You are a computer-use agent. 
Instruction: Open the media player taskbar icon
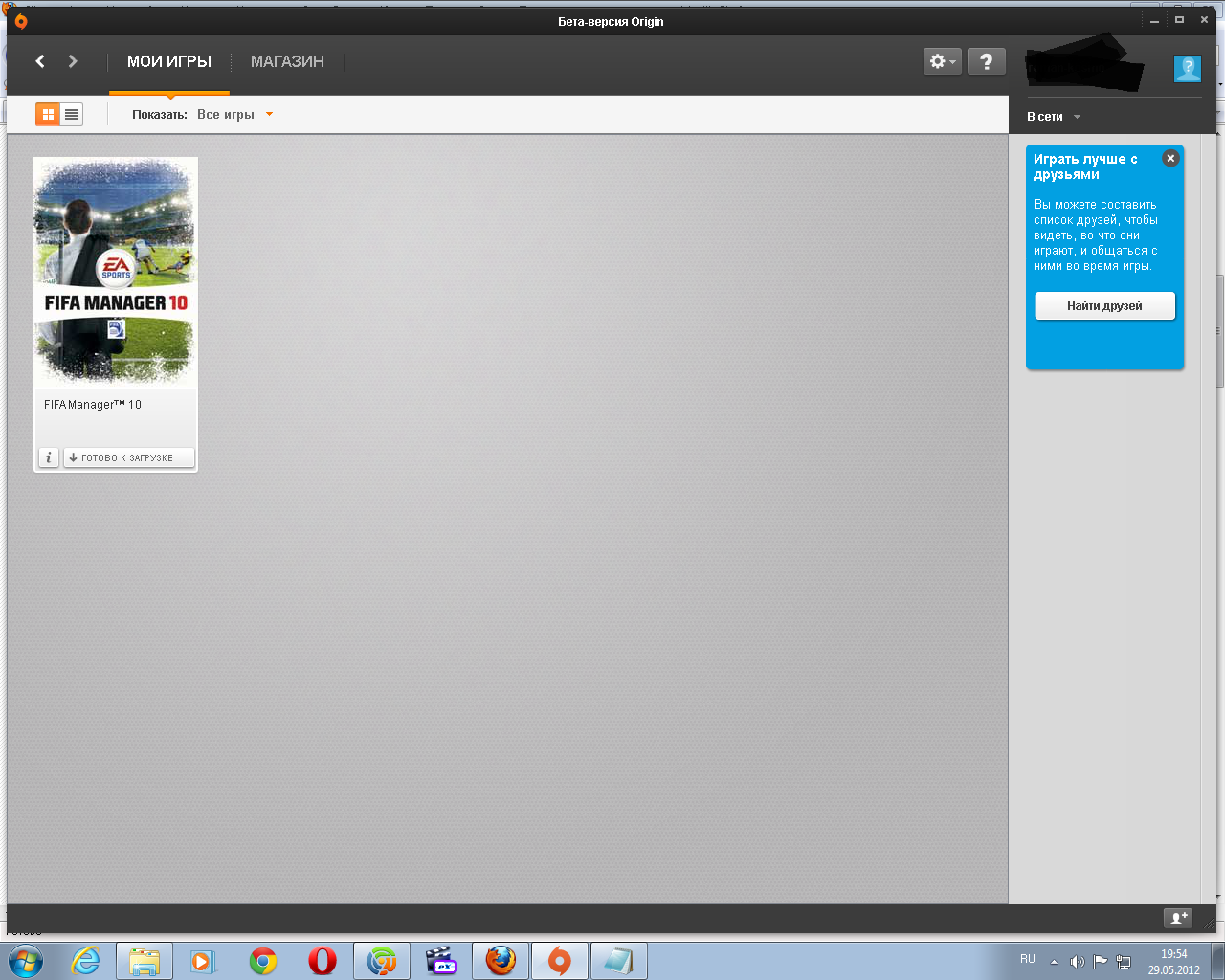point(203,961)
